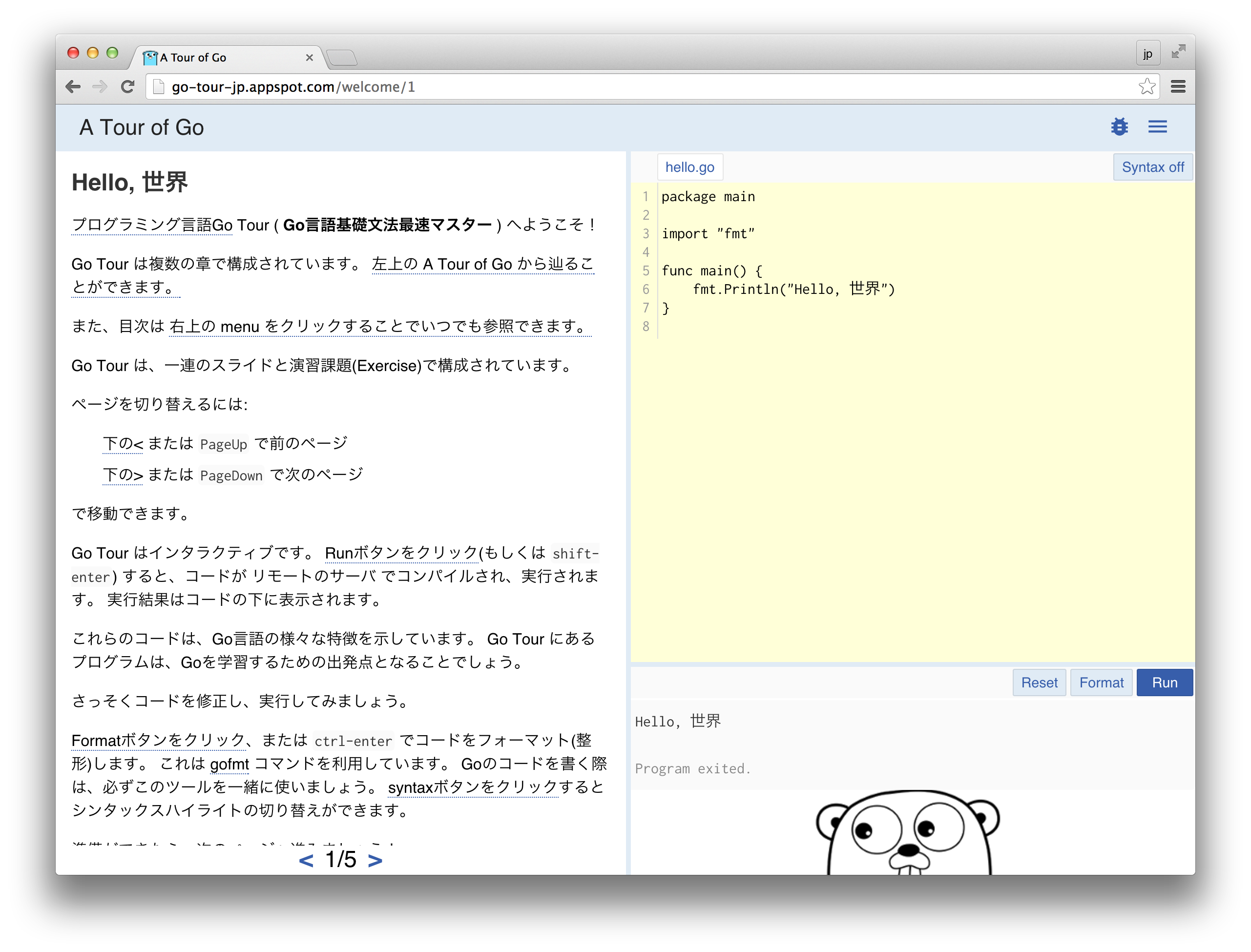1251x952 pixels.
Task: Click the fmt.Println code line
Action: pyautogui.click(x=793, y=289)
